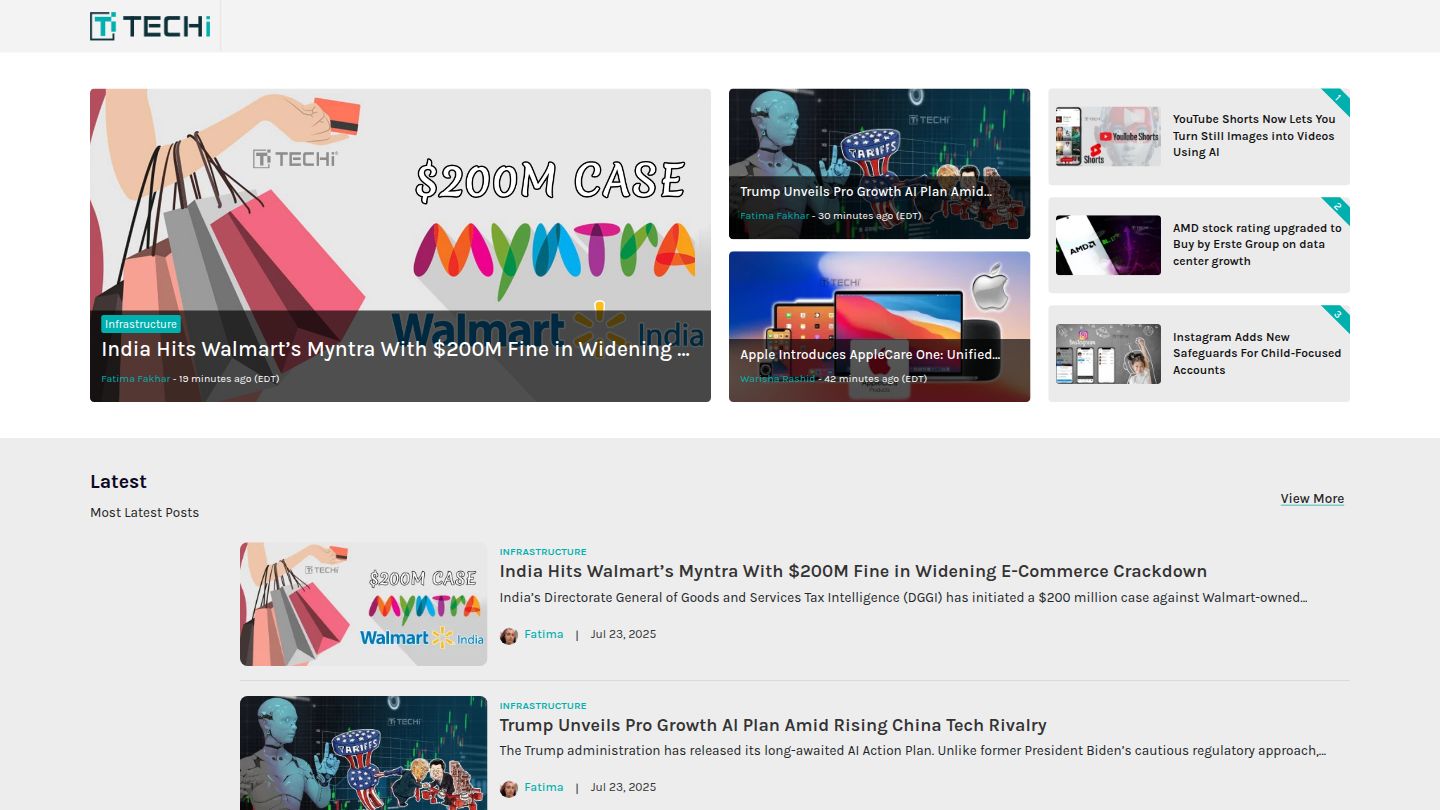1440x810 pixels.
Task: Open the YouTube Shorts article thumbnail
Action: pos(1108,136)
